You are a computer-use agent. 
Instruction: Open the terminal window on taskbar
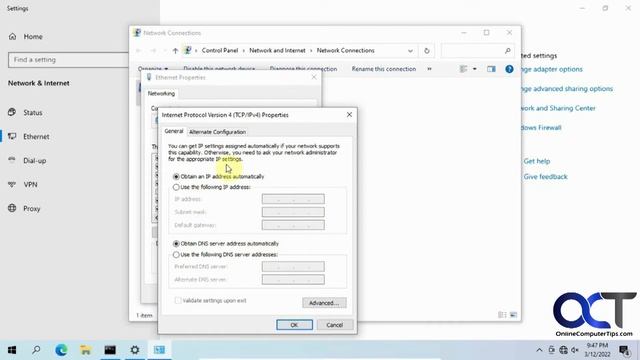click(110, 350)
